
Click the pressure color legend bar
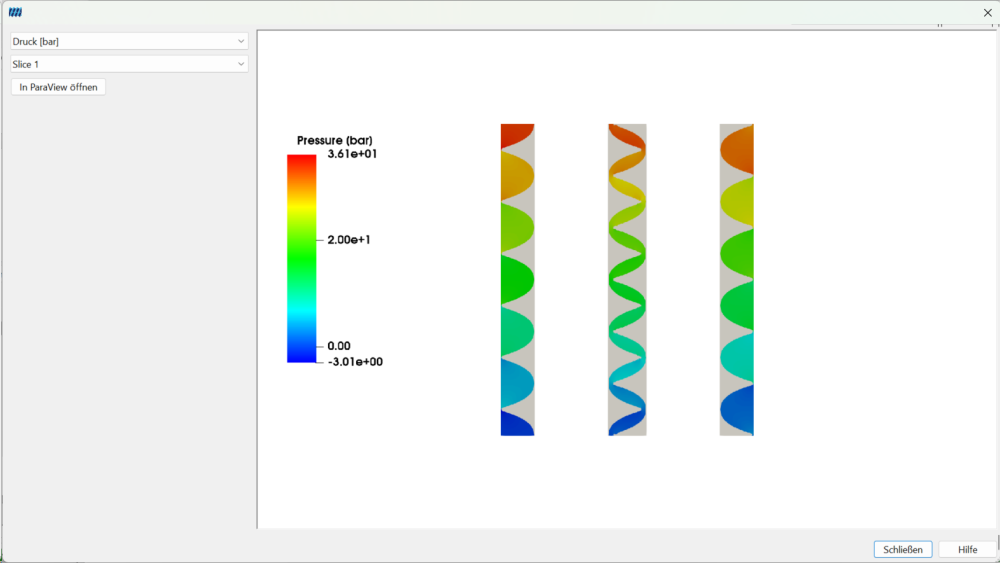point(302,259)
